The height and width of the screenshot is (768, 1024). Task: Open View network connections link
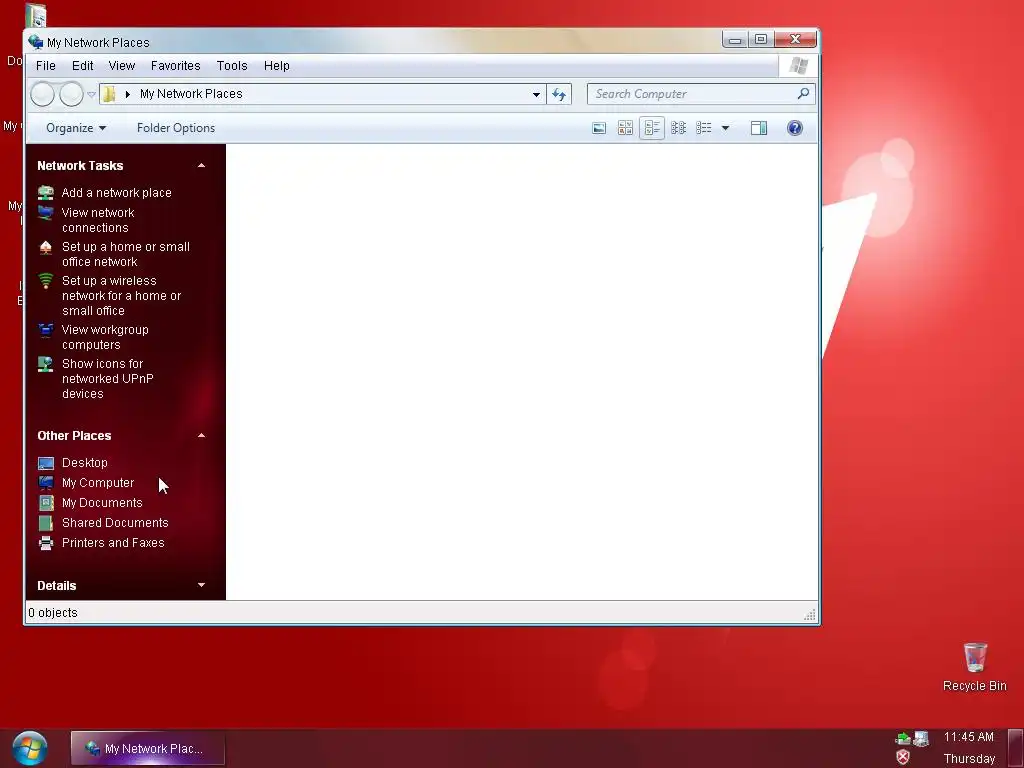click(x=98, y=220)
